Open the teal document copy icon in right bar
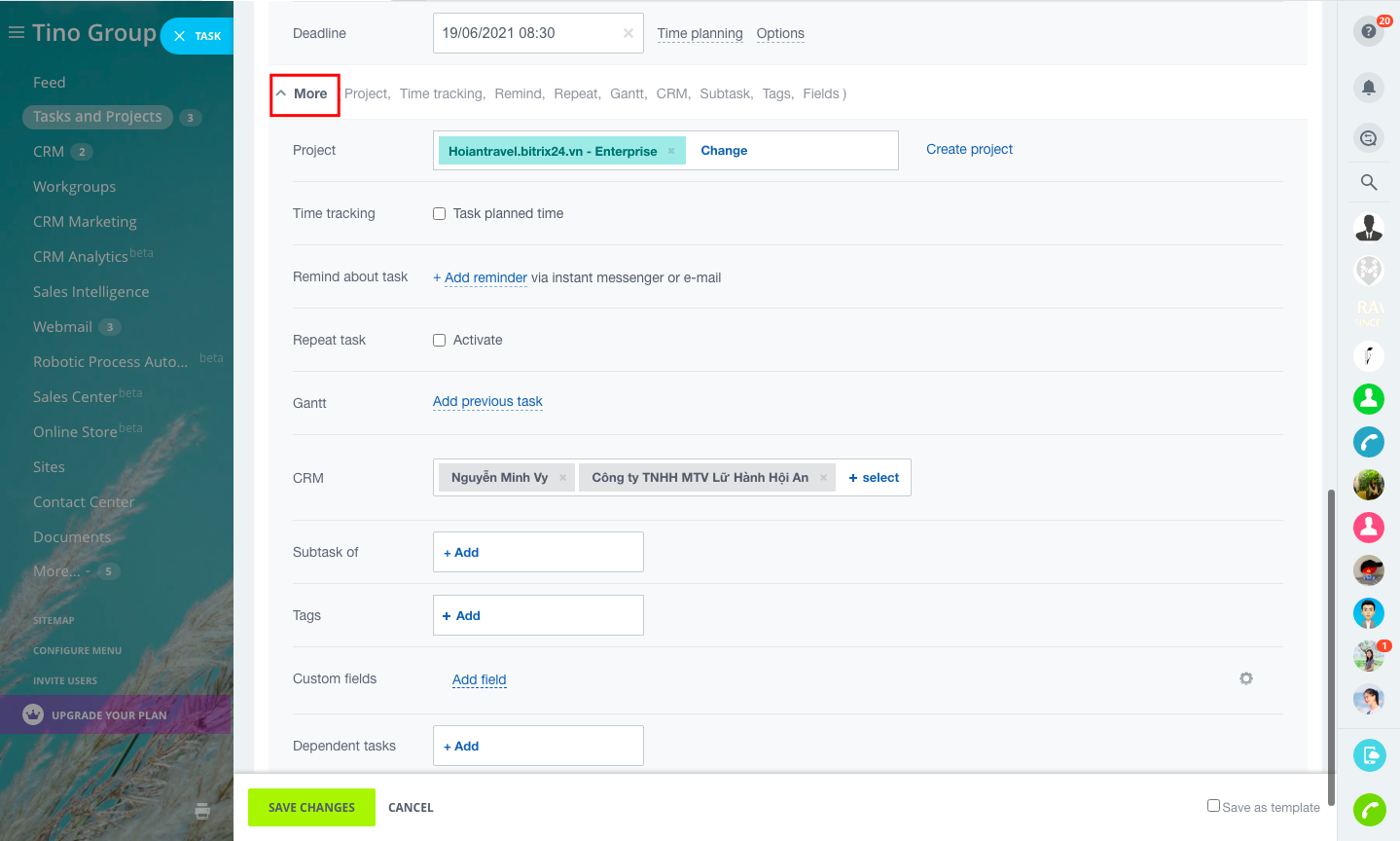This screenshot has width=1400, height=841. tap(1369, 754)
